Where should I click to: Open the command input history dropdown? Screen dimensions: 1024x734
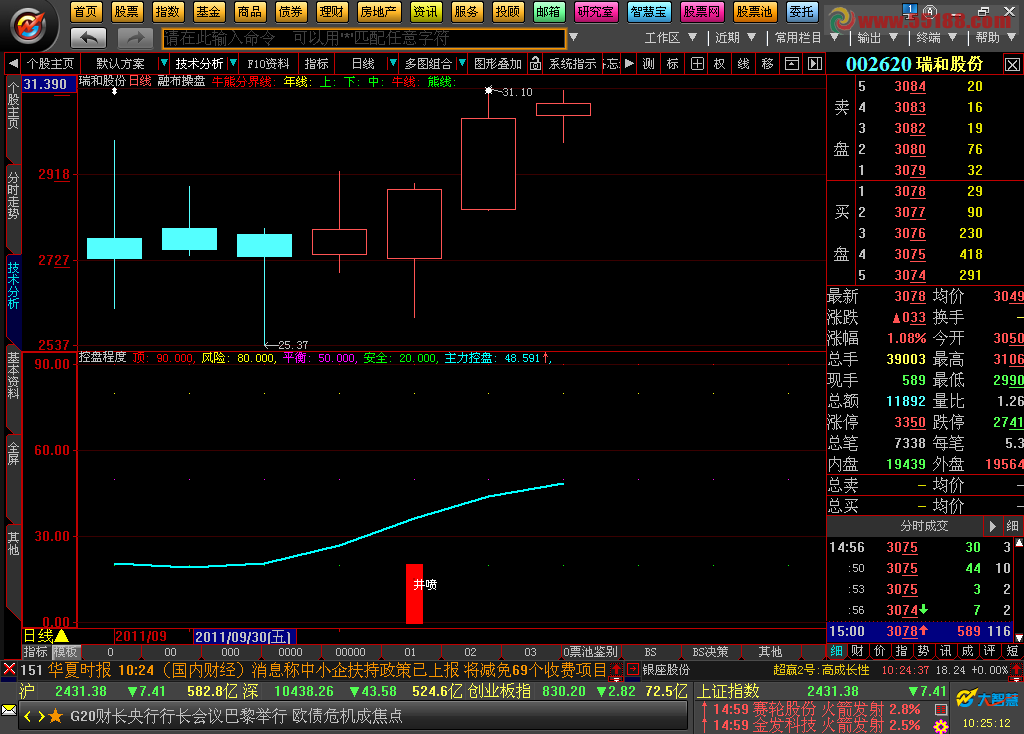(x=573, y=38)
